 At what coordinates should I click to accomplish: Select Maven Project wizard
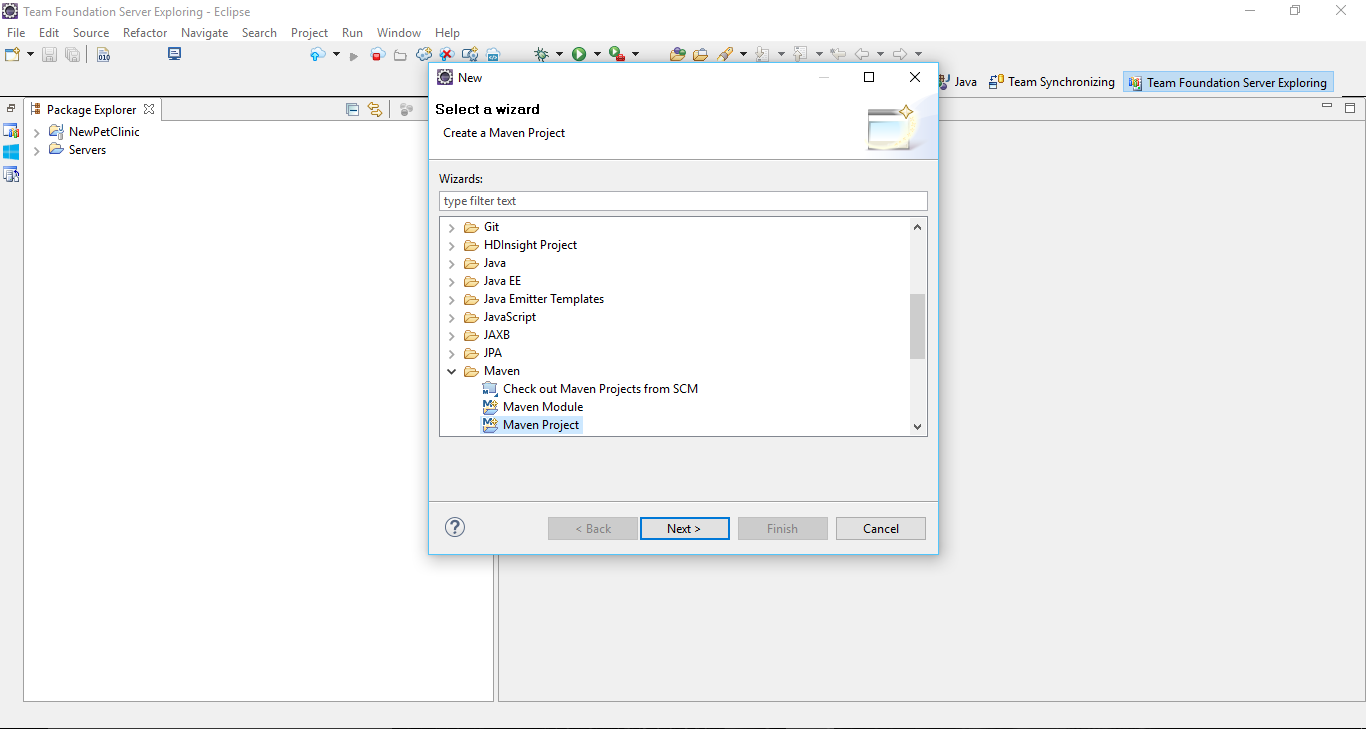pos(531,425)
